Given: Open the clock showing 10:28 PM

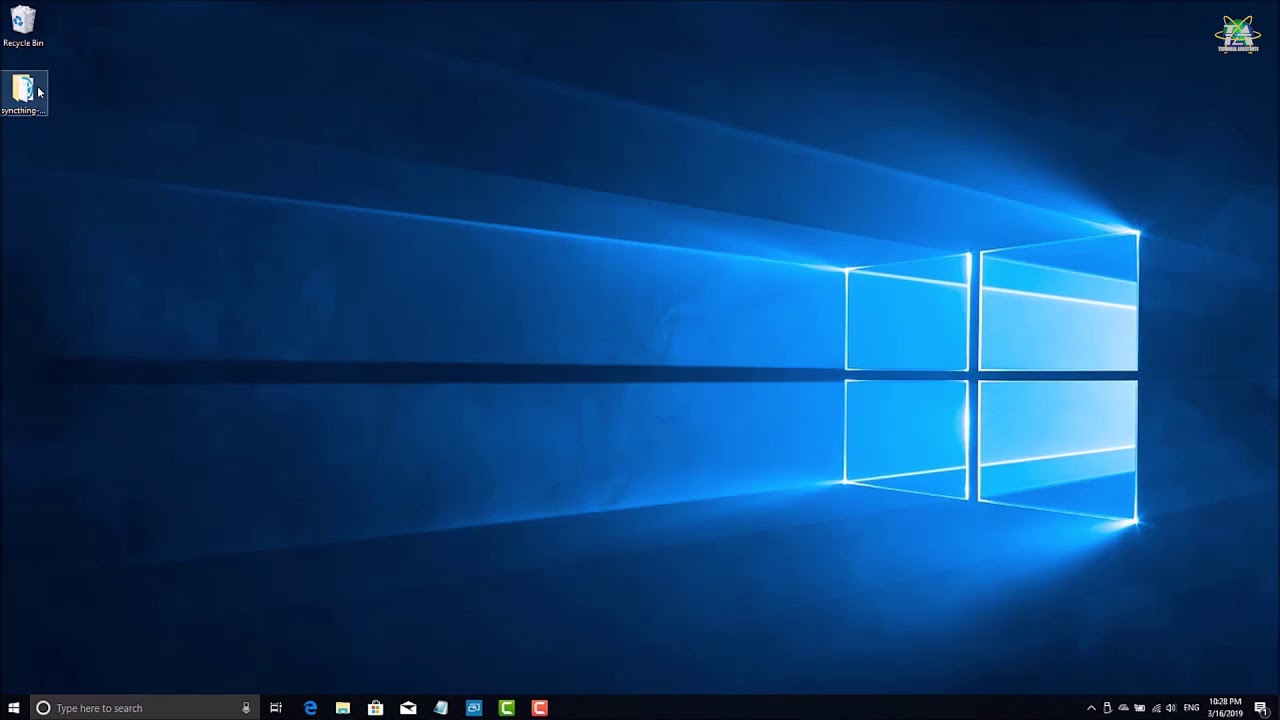Looking at the screenshot, I should (1225, 708).
